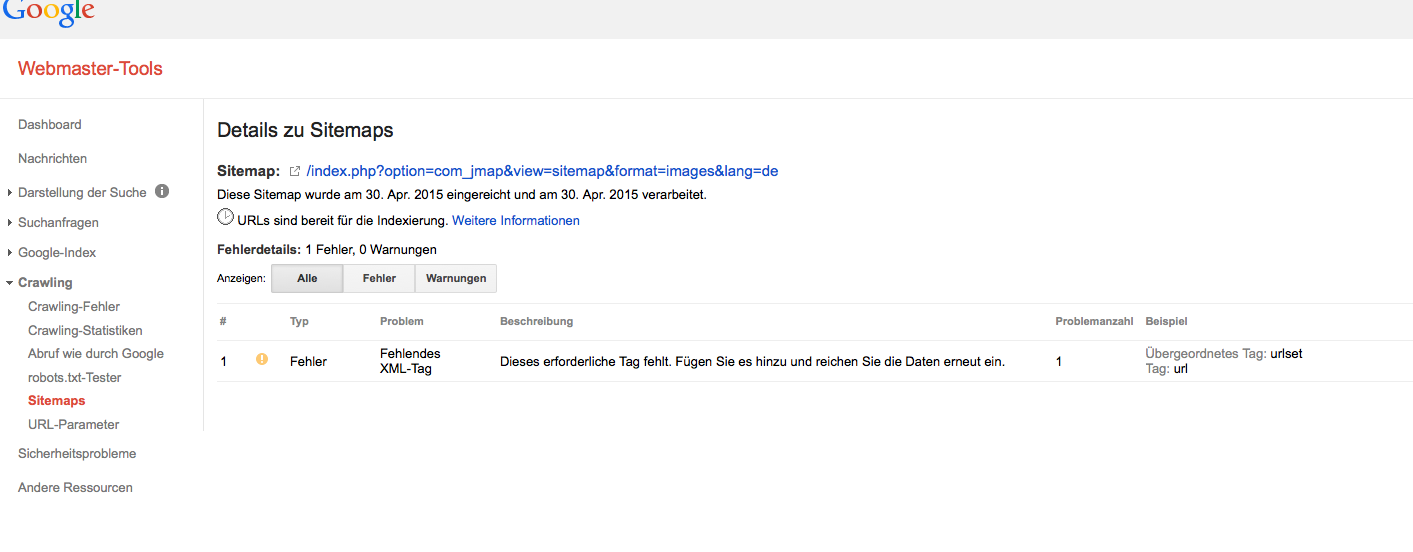The image size is (1413, 552).
Task: Open the external link icon beside sitemap URL
Action: 295,172
